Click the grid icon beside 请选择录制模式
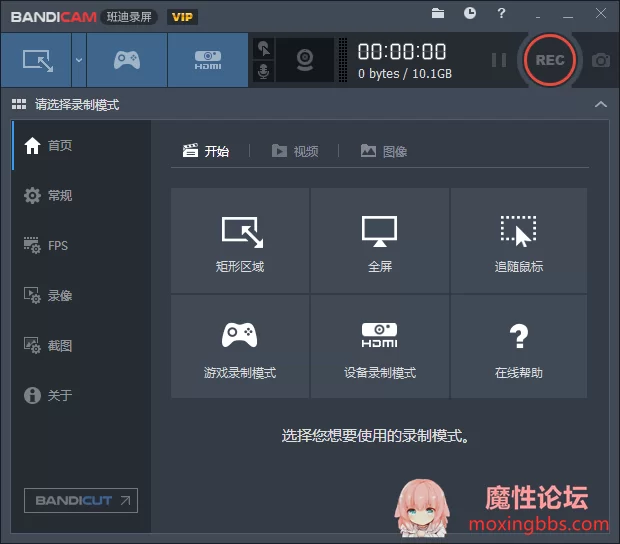This screenshot has height=544, width=620. coord(19,104)
